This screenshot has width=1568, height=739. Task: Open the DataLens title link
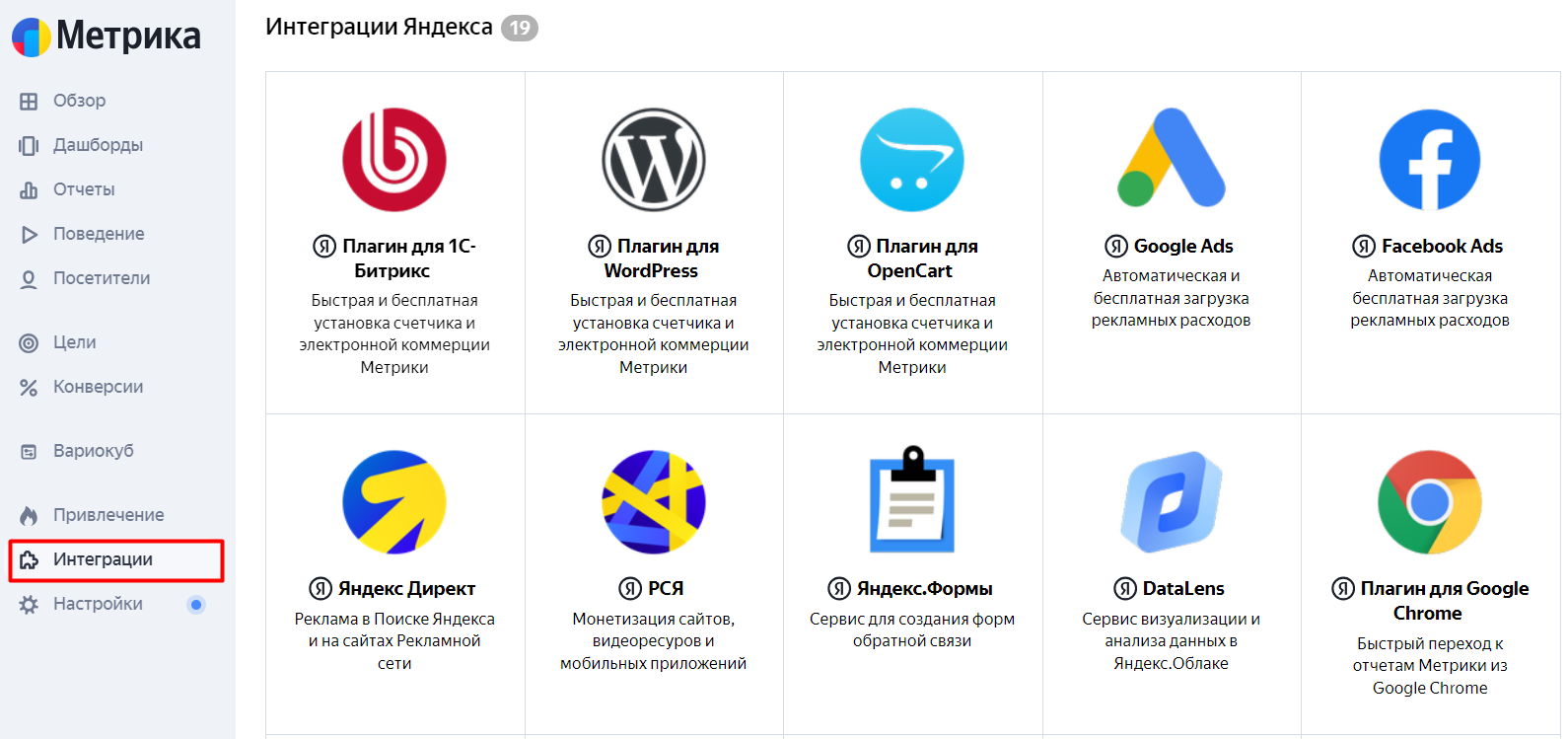pos(1183,589)
